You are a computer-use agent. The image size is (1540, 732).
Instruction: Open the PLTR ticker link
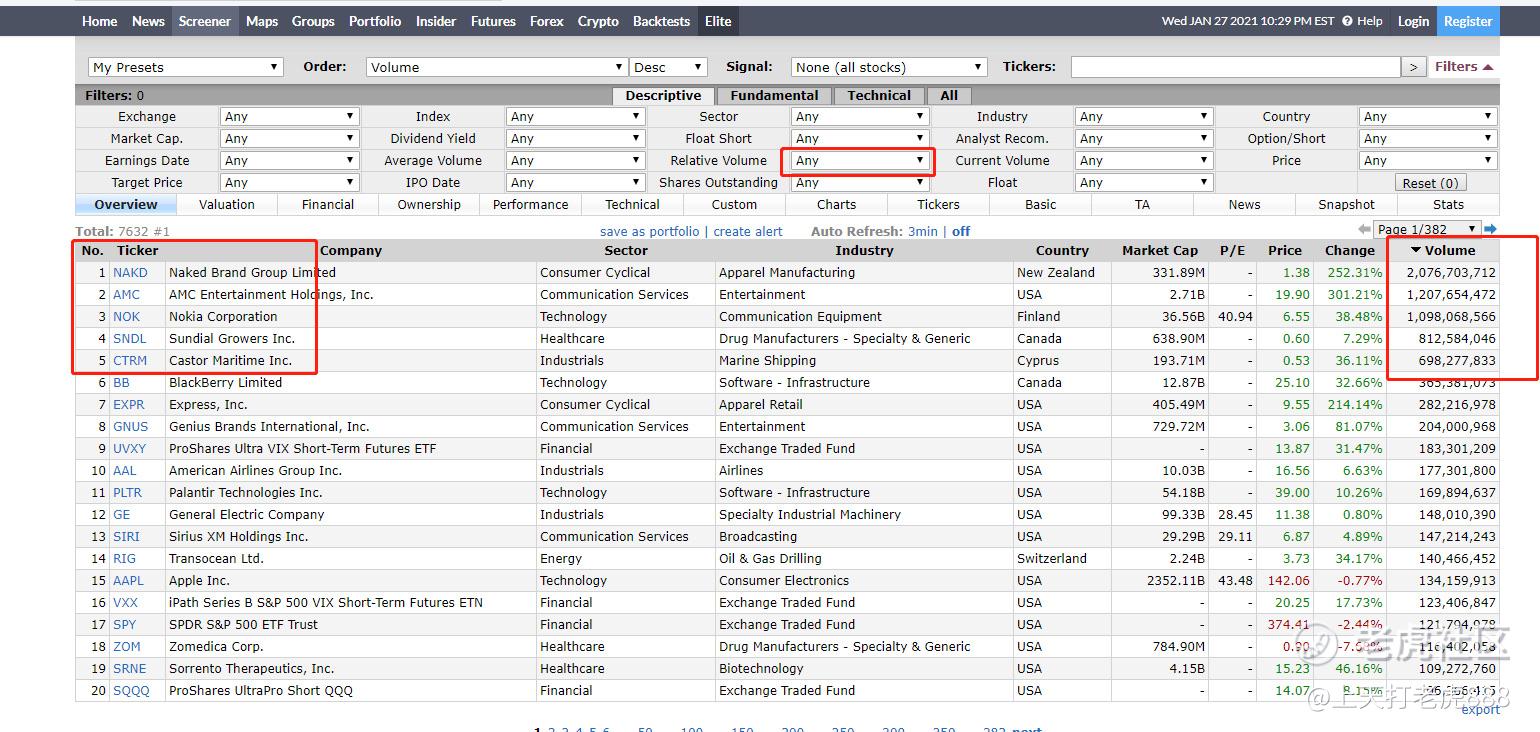[x=128, y=493]
